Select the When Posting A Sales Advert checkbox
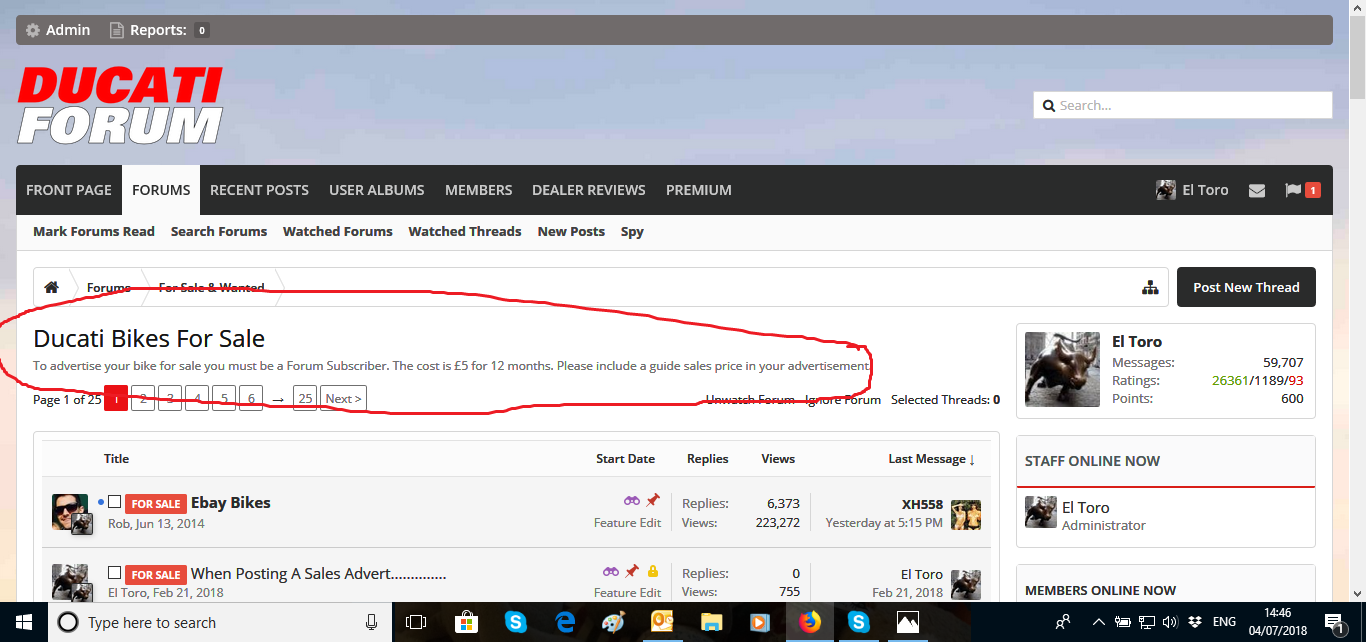 click(x=114, y=573)
